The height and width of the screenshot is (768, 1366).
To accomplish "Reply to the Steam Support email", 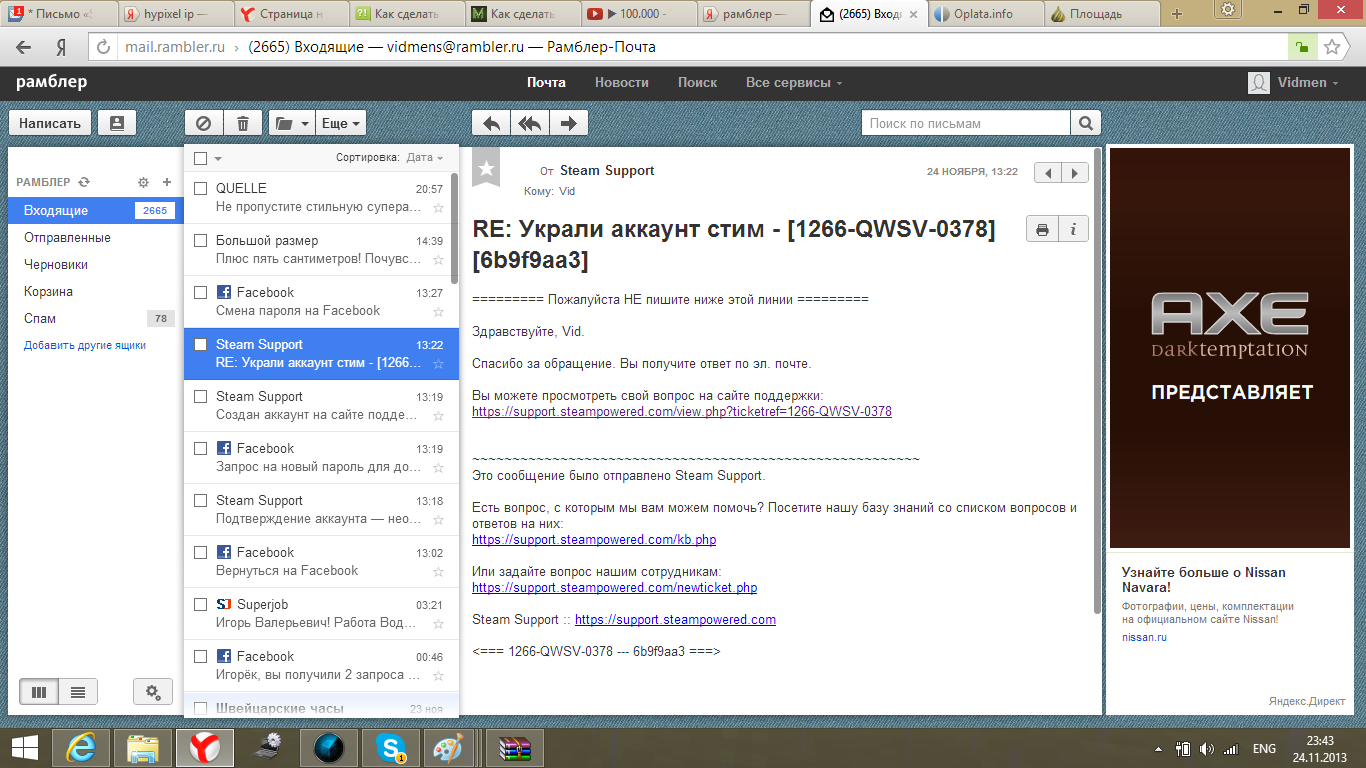I will coord(491,123).
